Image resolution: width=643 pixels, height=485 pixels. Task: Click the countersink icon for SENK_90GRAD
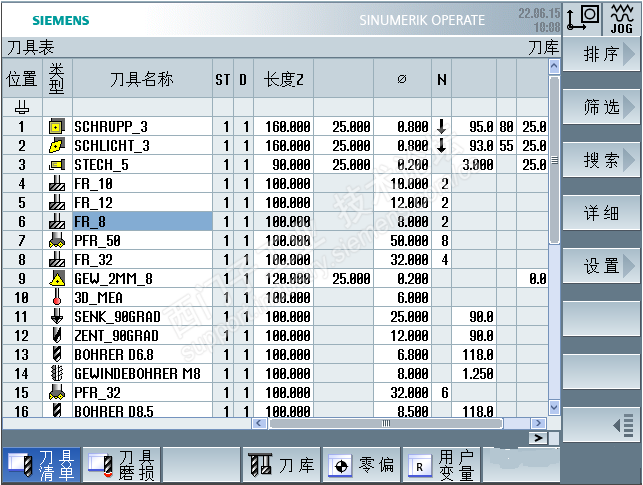(x=57, y=317)
